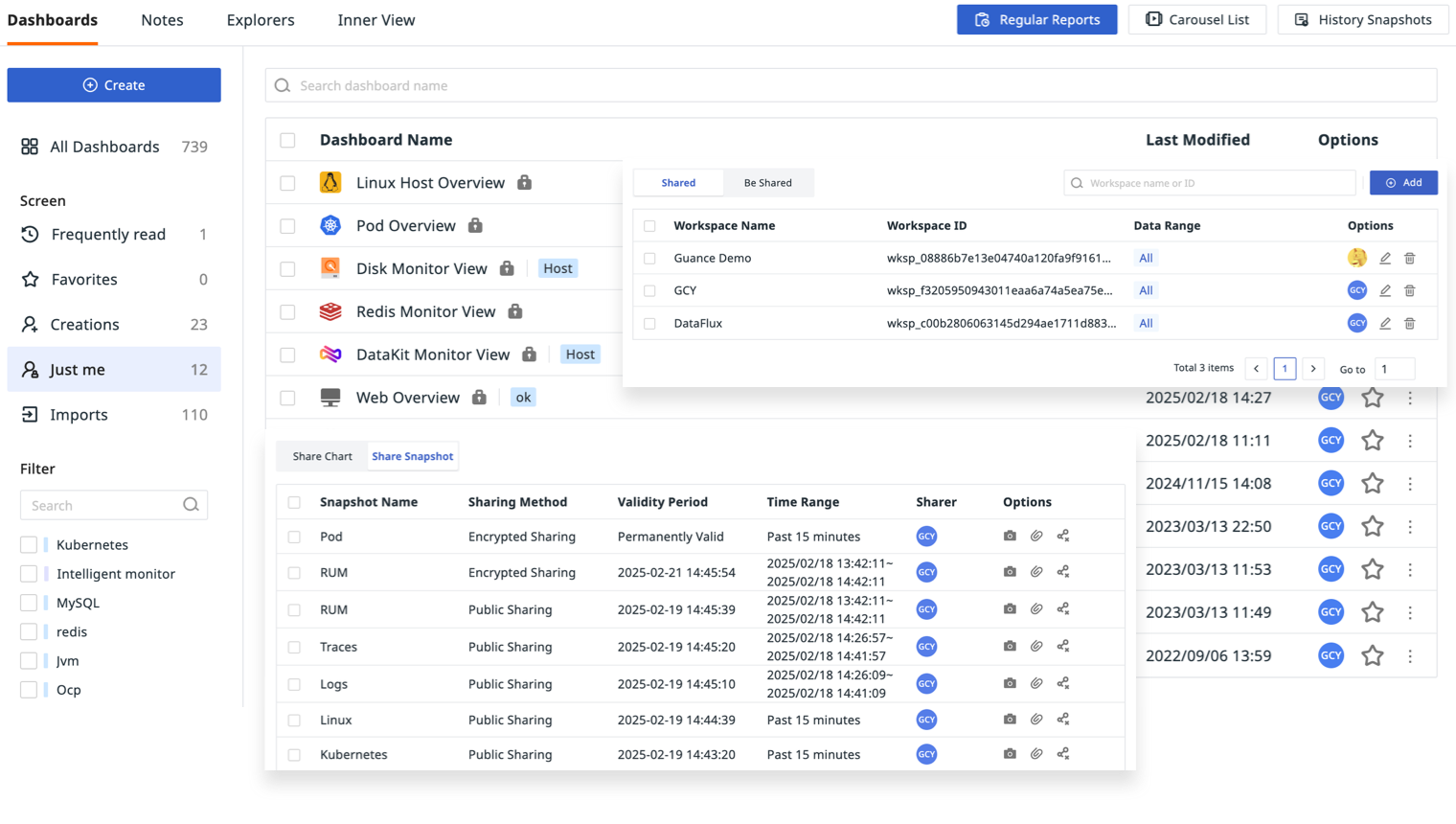Tick the Ocp filter checkbox
Image resolution: width=1456 pixels, height=824 pixels.
pyautogui.click(x=29, y=689)
